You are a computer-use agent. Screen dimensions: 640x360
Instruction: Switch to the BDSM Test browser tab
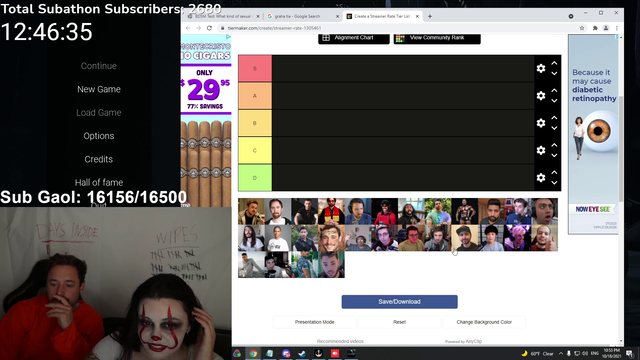pyautogui.click(x=223, y=16)
